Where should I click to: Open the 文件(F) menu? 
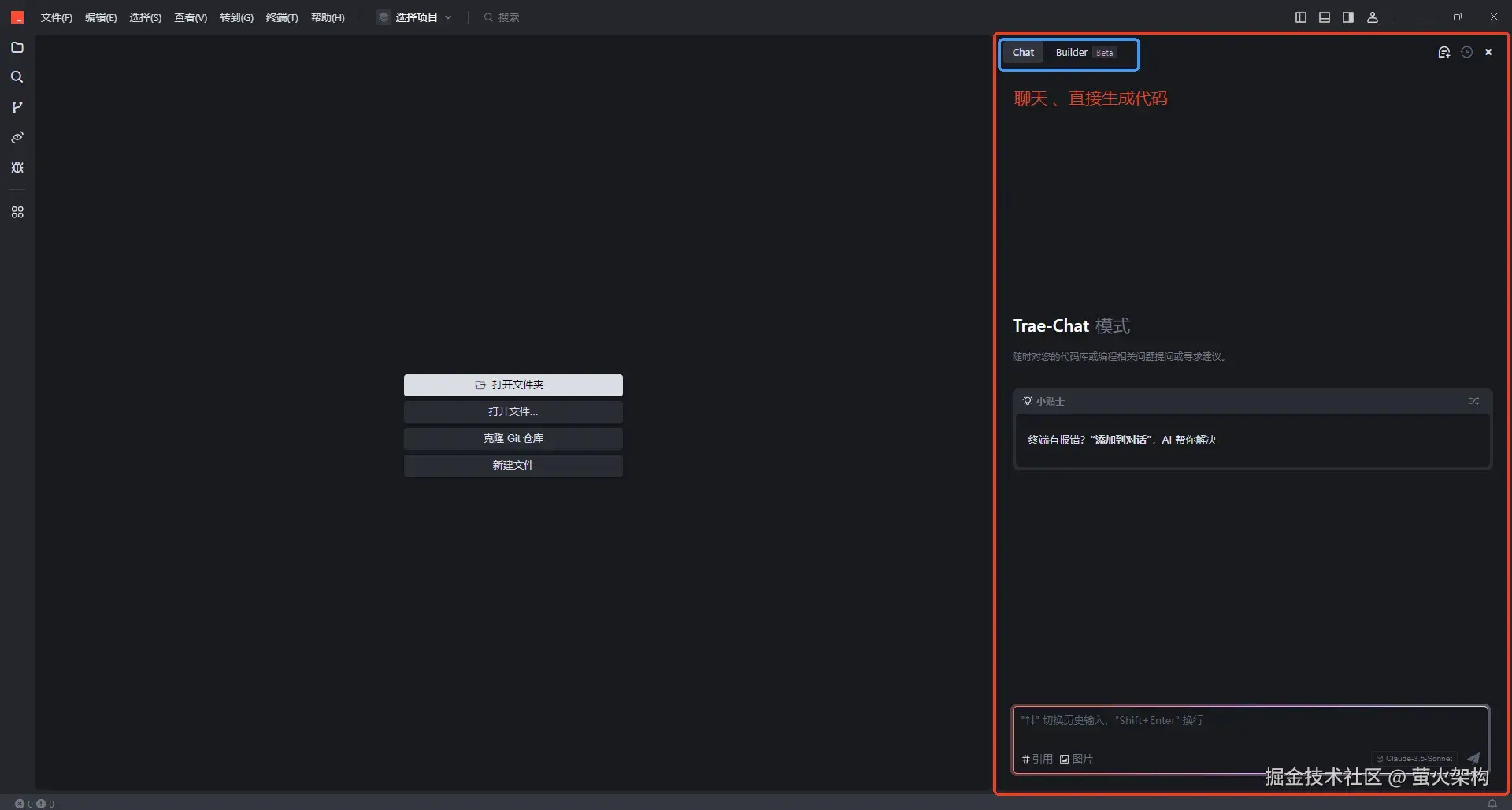click(x=57, y=17)
